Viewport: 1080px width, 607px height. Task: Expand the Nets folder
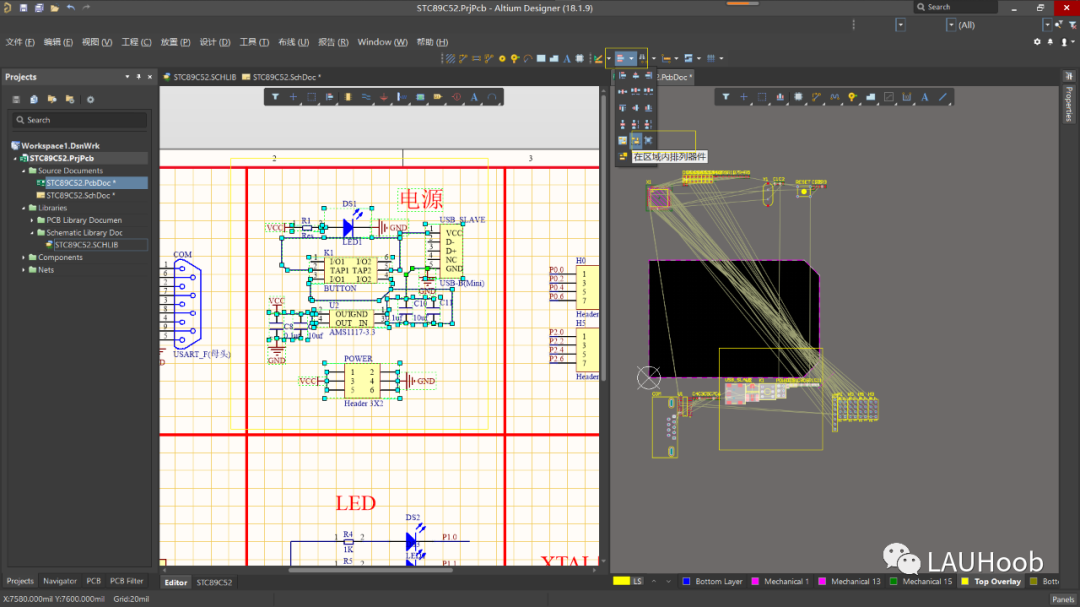(24, 270)
